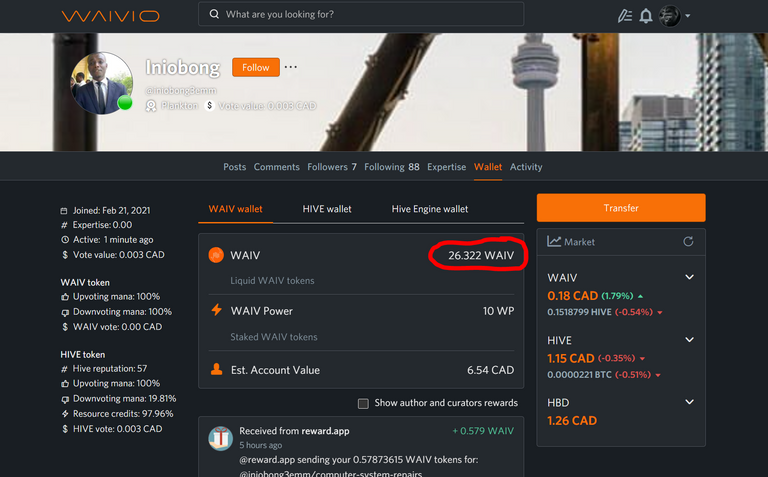768x477 pixels.
Task: Open the user avatar in header
Action: (x=670, y=16)
